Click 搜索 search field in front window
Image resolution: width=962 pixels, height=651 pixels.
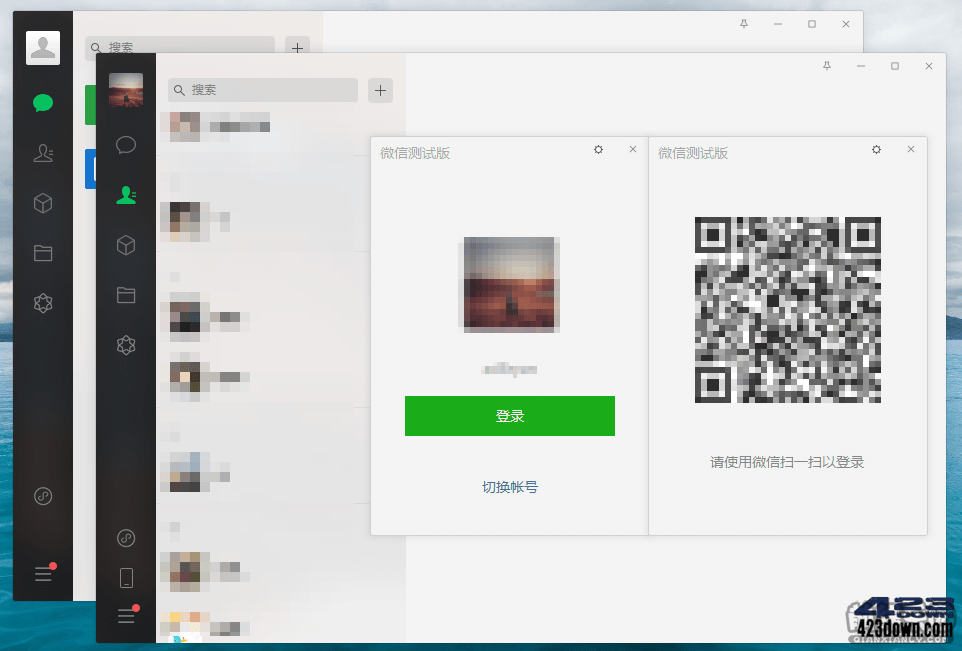263,90
